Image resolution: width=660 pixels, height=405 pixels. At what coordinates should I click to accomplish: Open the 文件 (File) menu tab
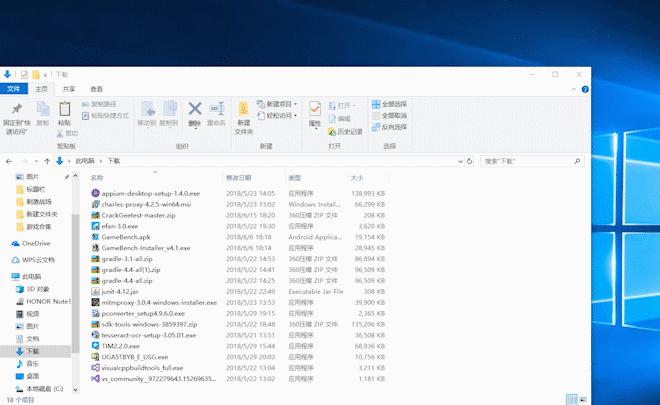pyautogui.click(x=15, y=89)
